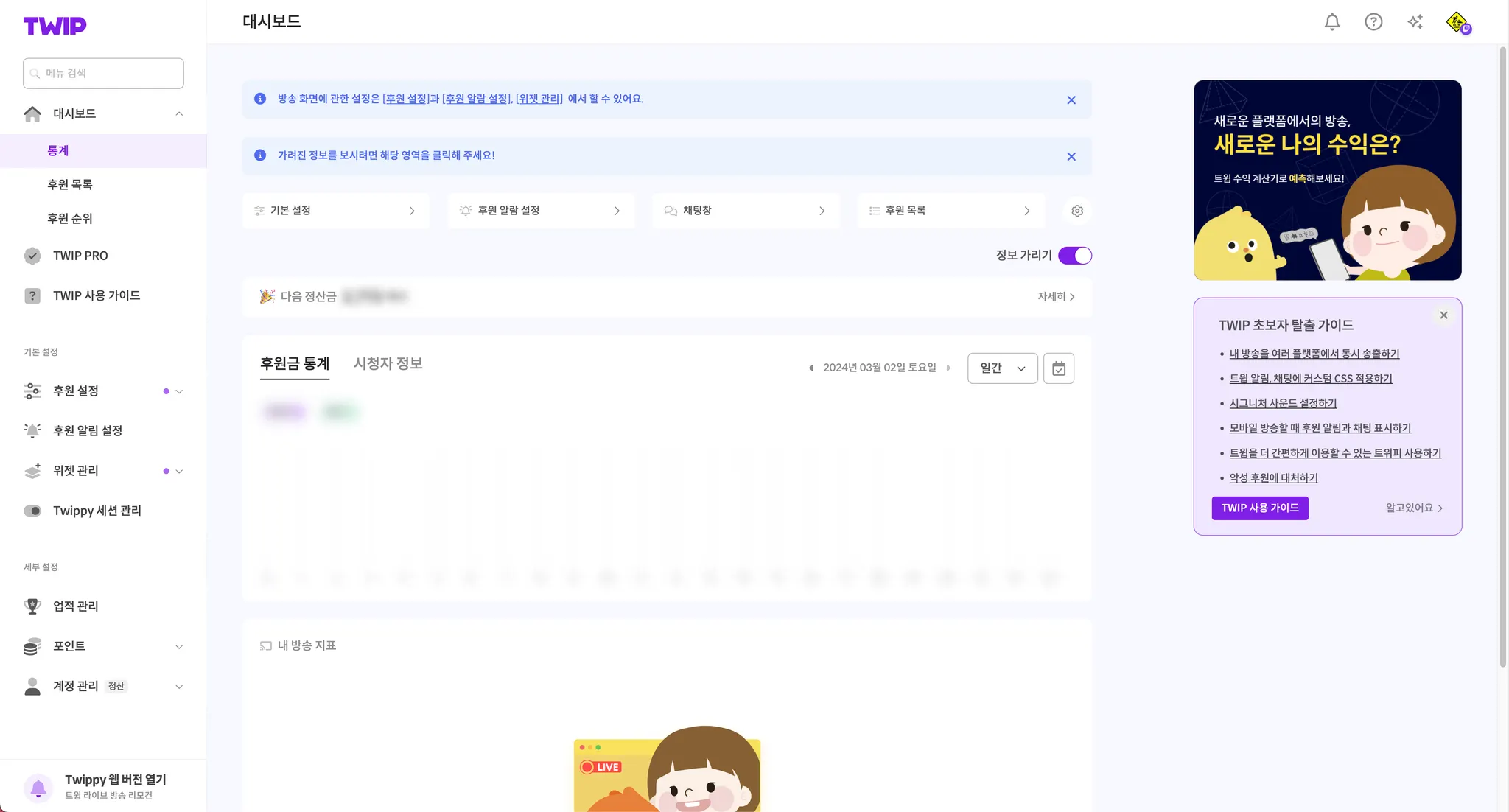
Task: Select 후원 순위 in sidebar
Action: coord(70,219)
